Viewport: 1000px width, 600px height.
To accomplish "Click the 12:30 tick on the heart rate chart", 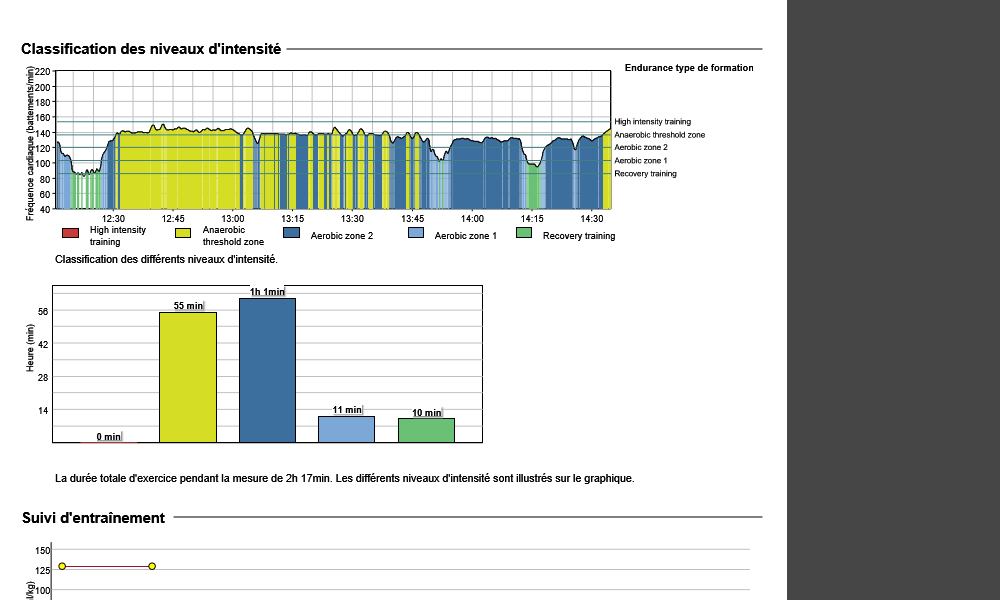I will (x=113, y=218).
